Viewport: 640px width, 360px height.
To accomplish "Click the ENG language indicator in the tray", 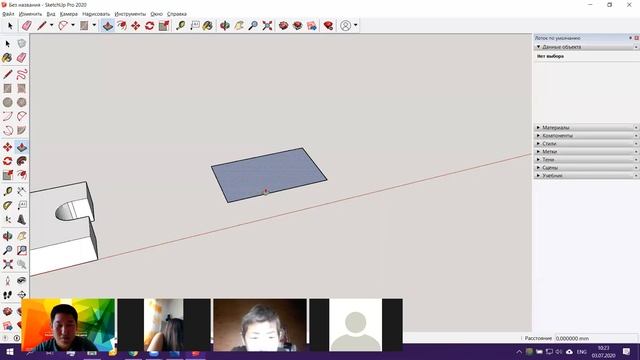I will (x=582, y=352).
